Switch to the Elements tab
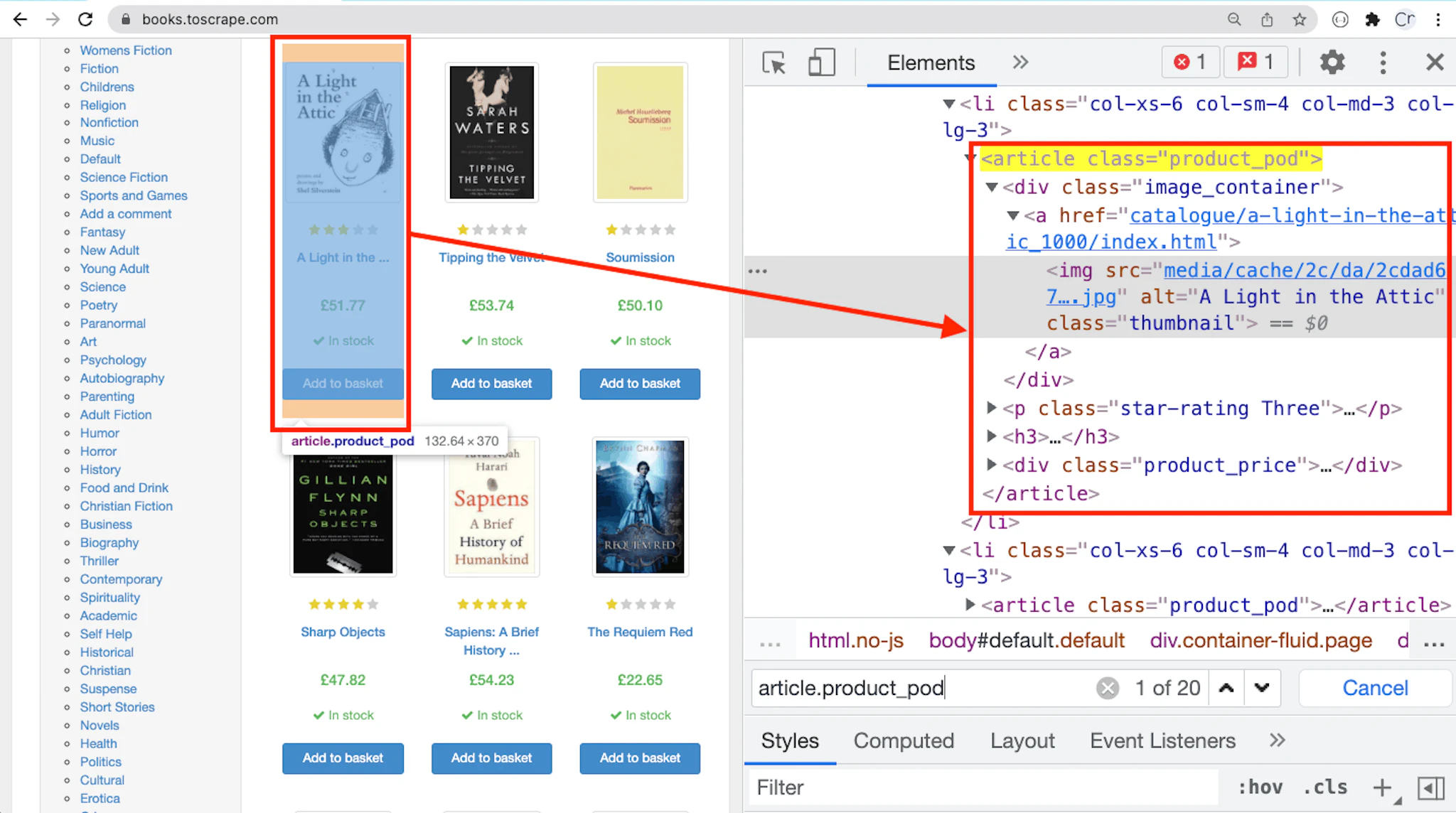The width and height of the screenshot is (1456, 813). (x=931, y=63)
